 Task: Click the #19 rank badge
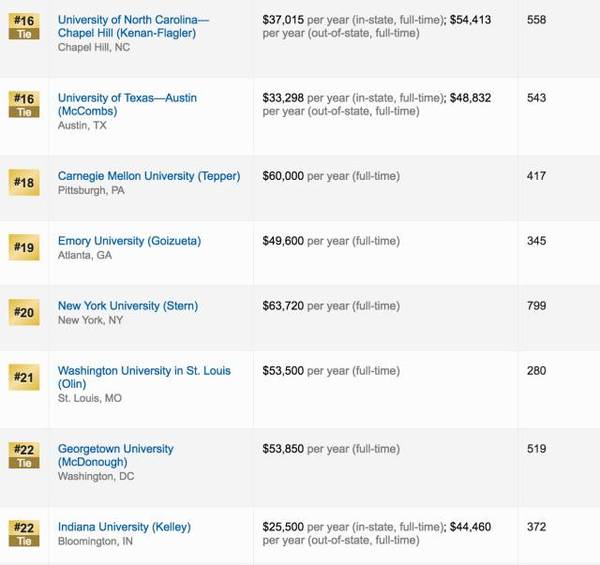(x=24, y=247)
